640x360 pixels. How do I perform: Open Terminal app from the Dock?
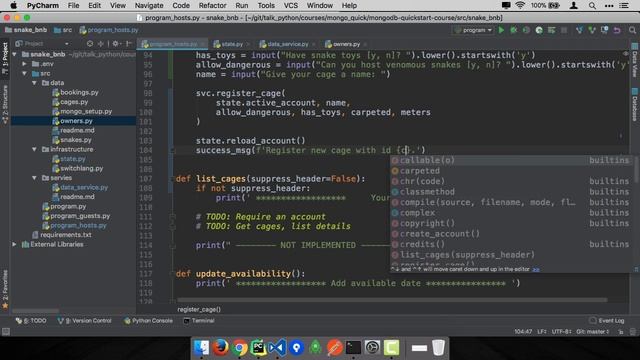point(353,348)
